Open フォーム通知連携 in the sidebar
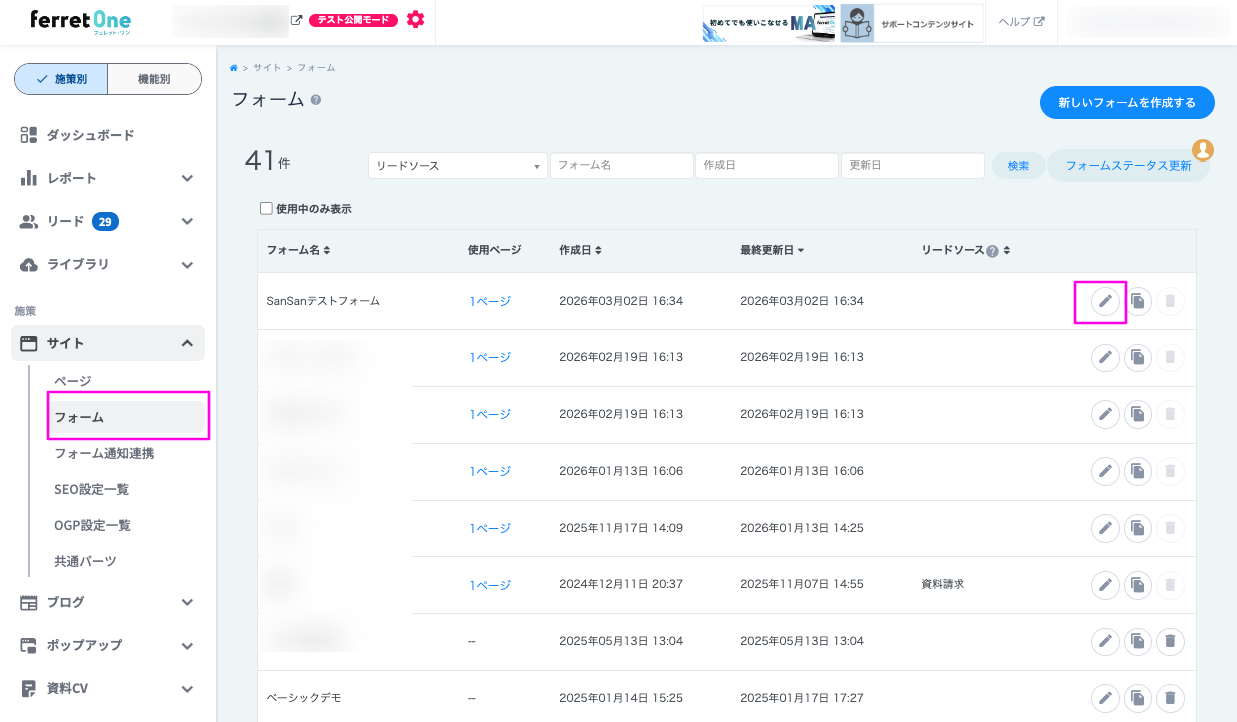The width and height of the screenshot is (1237, 722). 104,453
